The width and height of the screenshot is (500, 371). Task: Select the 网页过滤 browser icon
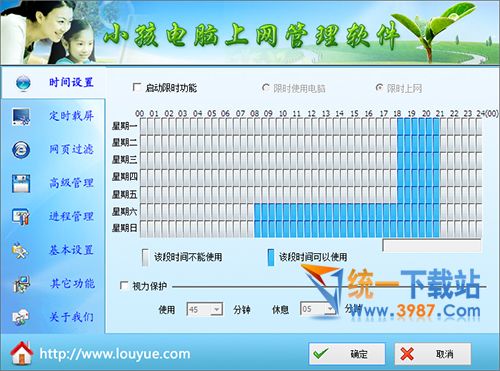[x=21, y=150]
